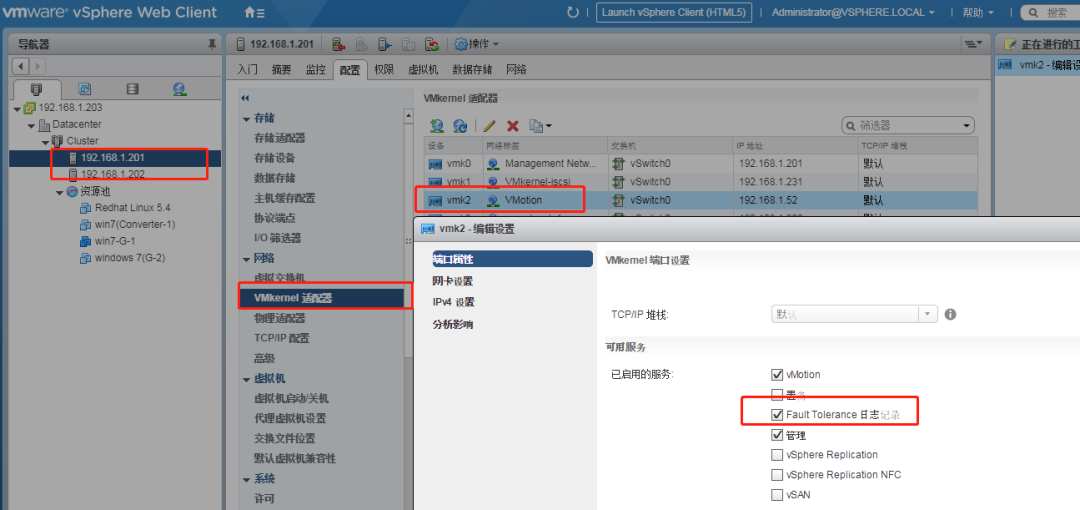Select Redhat Linux 5.4 virtual machine

[x=132, y=207]
